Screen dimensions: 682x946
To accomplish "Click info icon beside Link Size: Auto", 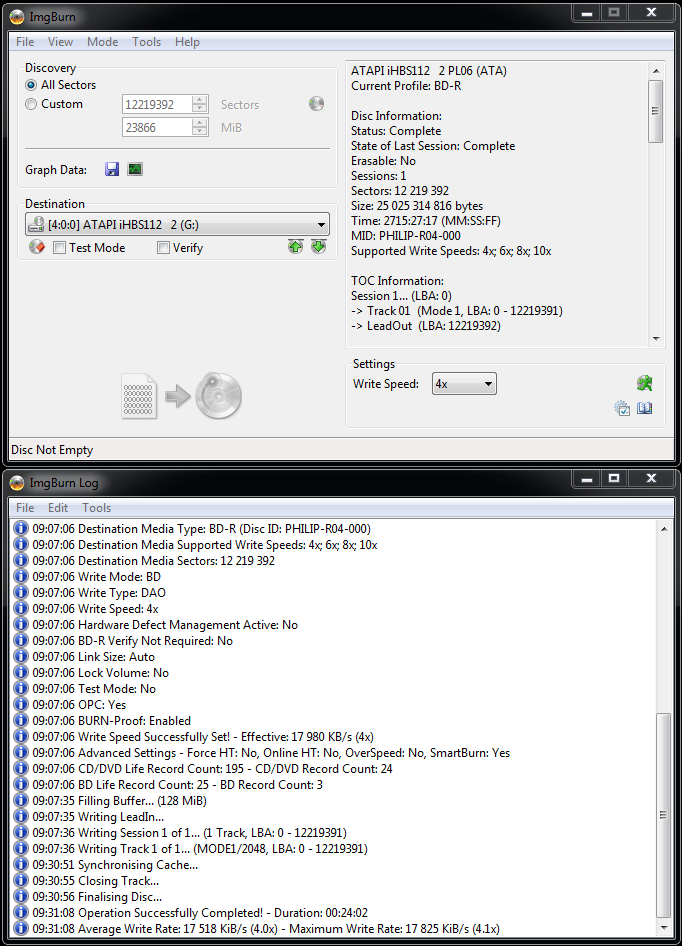I will 21,656.
